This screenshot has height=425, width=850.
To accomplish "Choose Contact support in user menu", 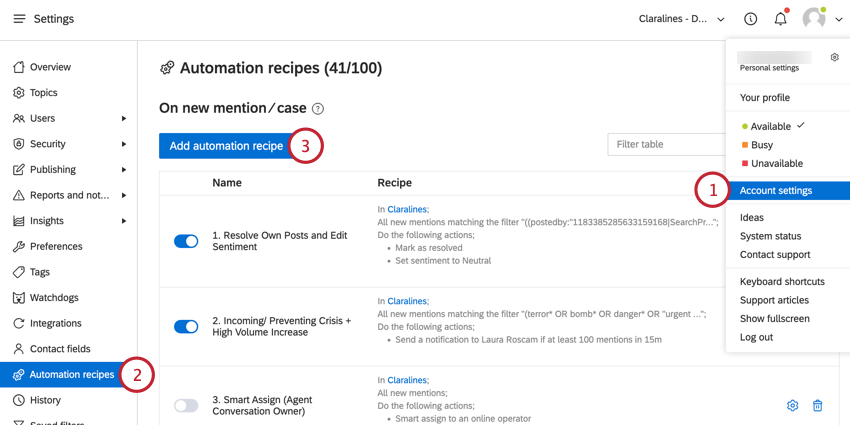I will (775, 254).
